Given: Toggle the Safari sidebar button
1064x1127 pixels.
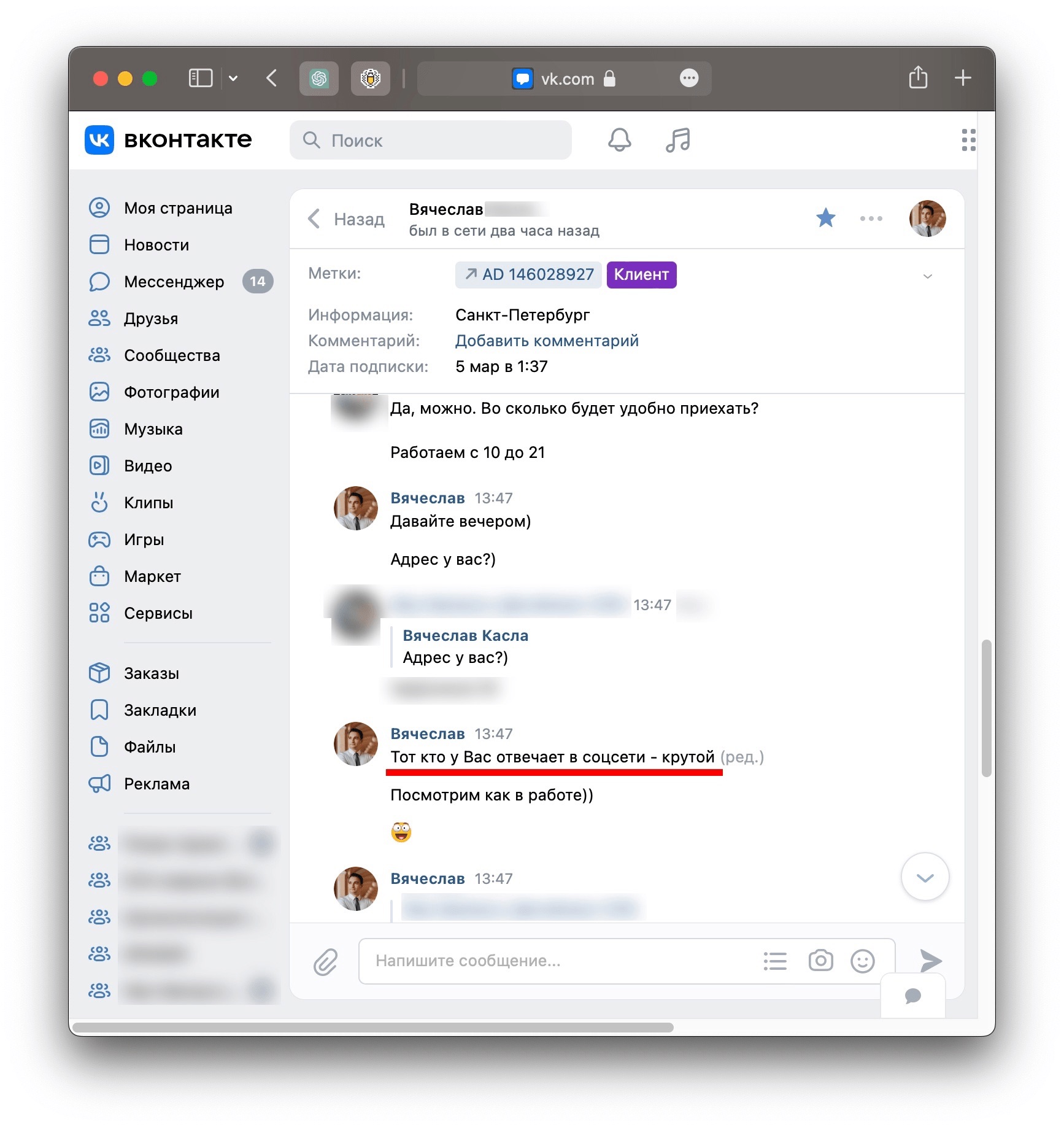Looking at the screenshot, I should [x=201, y=78].
